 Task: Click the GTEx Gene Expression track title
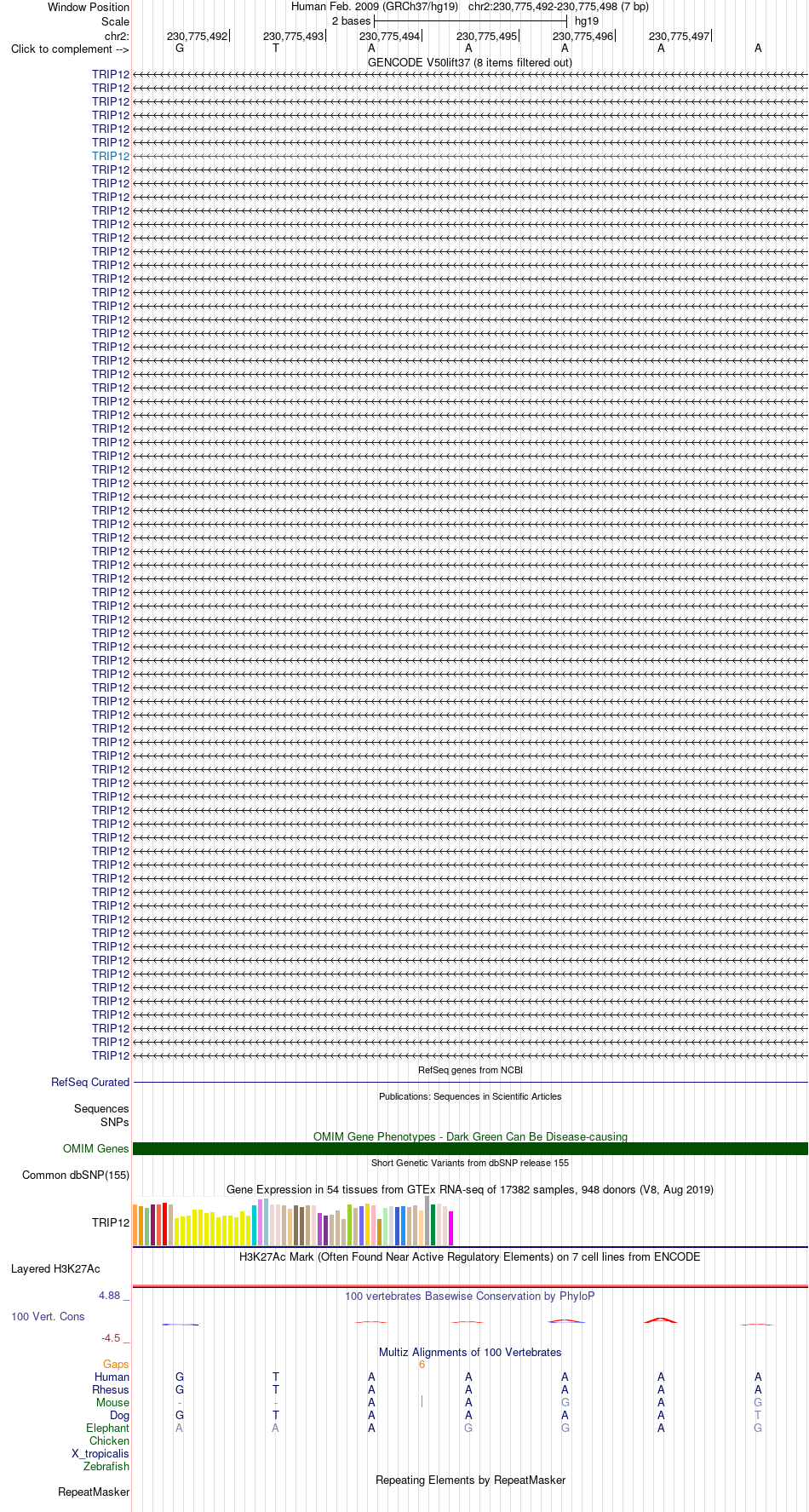470,1189
